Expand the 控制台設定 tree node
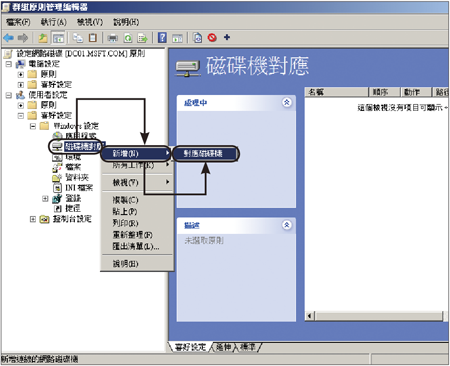Image resolution: width=450 pixels, height=366 pixels. click(x=33, y=219)
